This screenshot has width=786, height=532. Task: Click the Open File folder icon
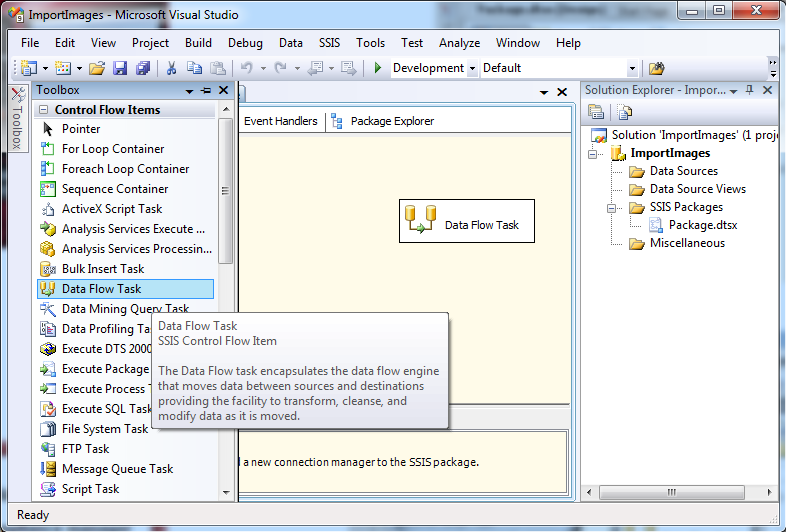click(x=97, y=68)
